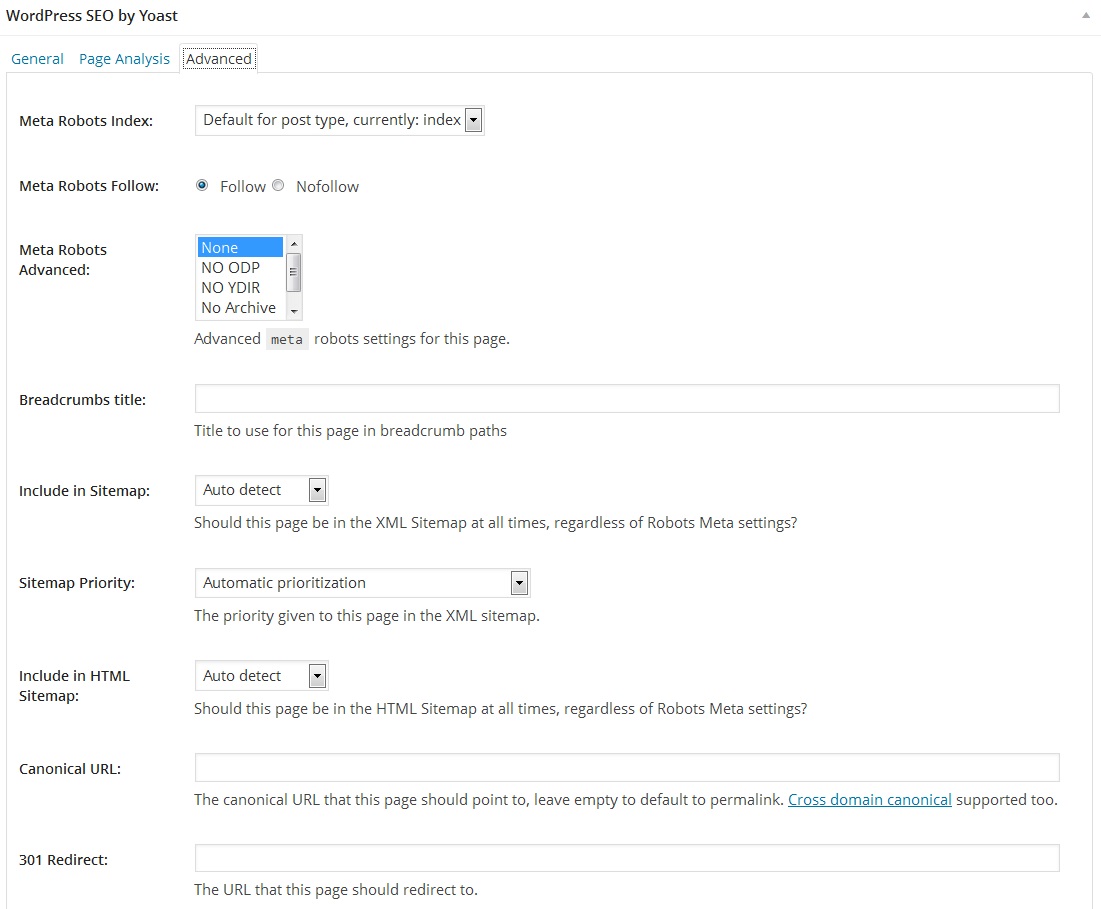
Task: Select the Follow radio button
Action: coord(202,185)
